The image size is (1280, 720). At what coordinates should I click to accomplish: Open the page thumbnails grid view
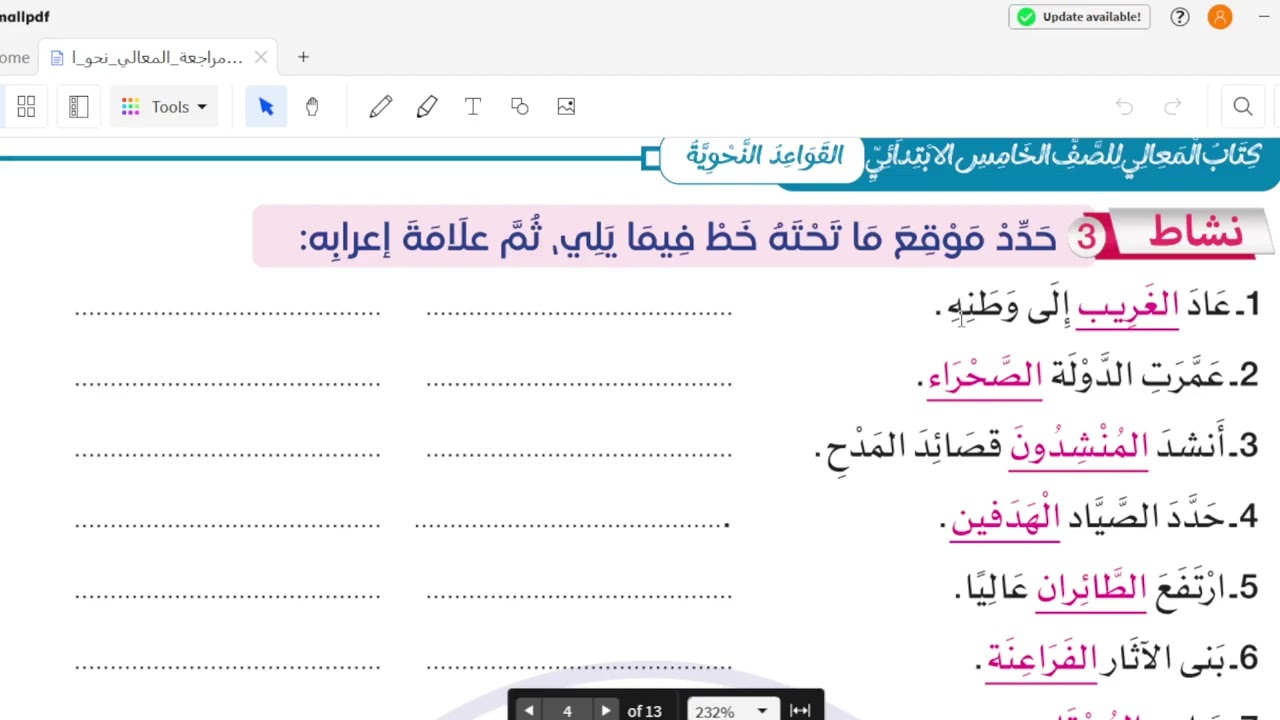pyautogui.click(x=26, y=106)
